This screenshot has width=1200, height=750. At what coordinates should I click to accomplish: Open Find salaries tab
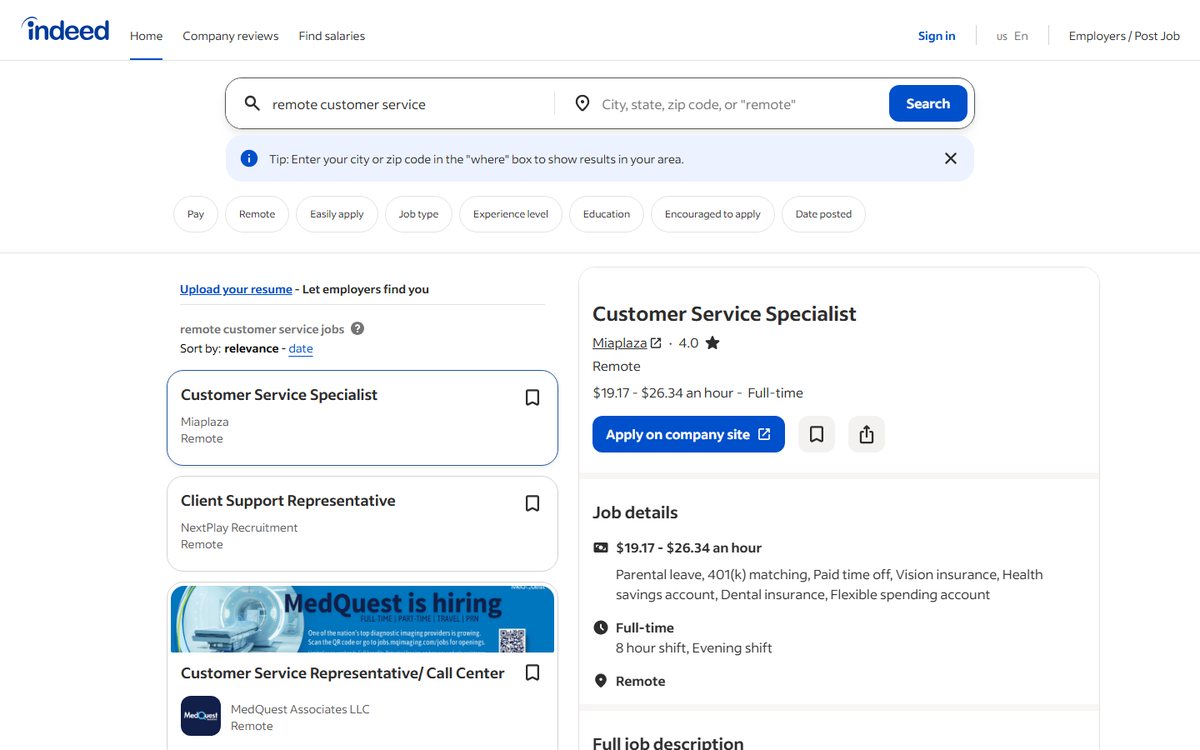coord(332,36)
